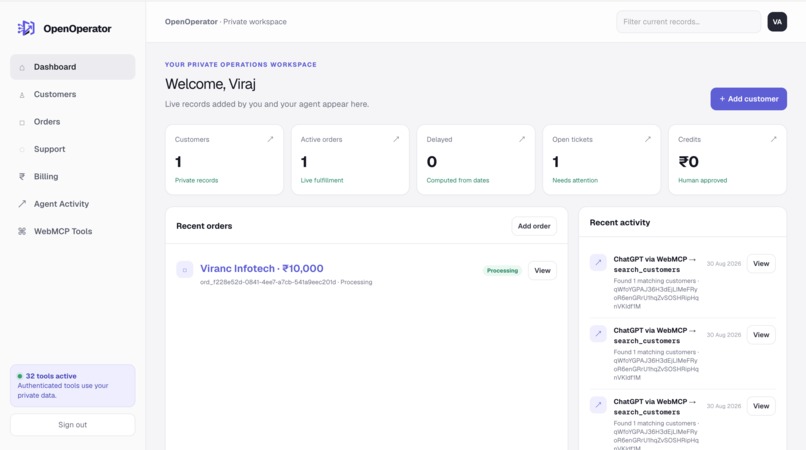
Task: Focus the Filter current records field
Action: [x=688, y=22]
